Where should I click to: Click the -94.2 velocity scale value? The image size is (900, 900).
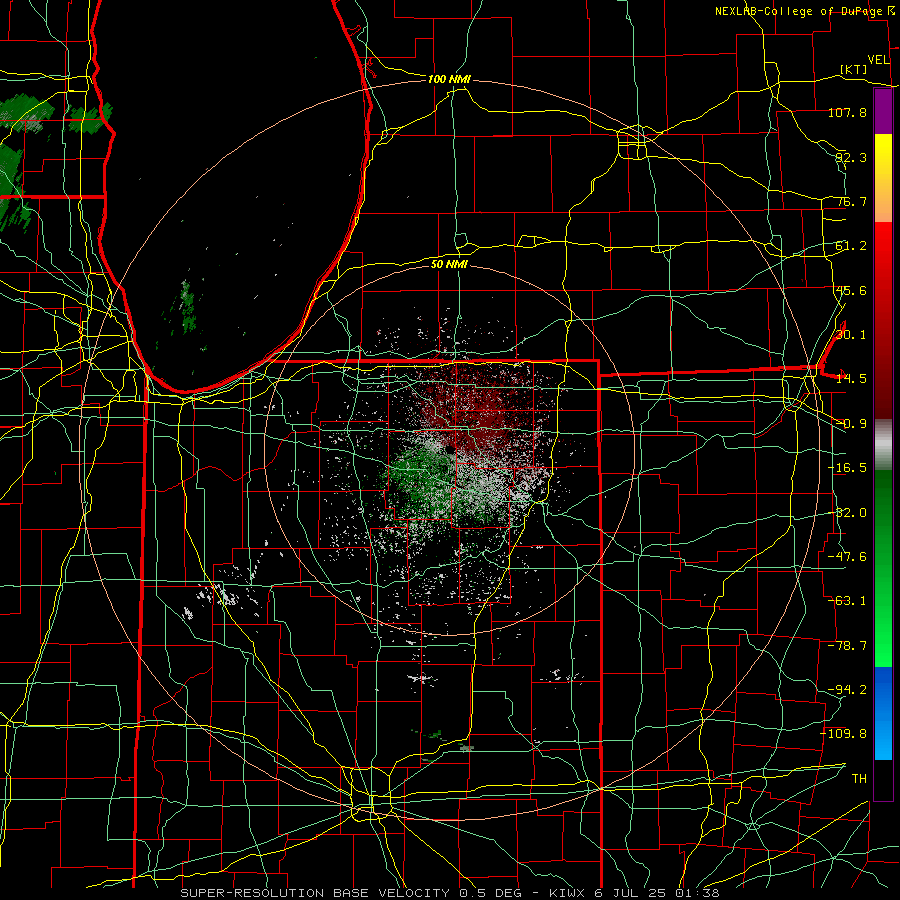[x=847, y=689]
